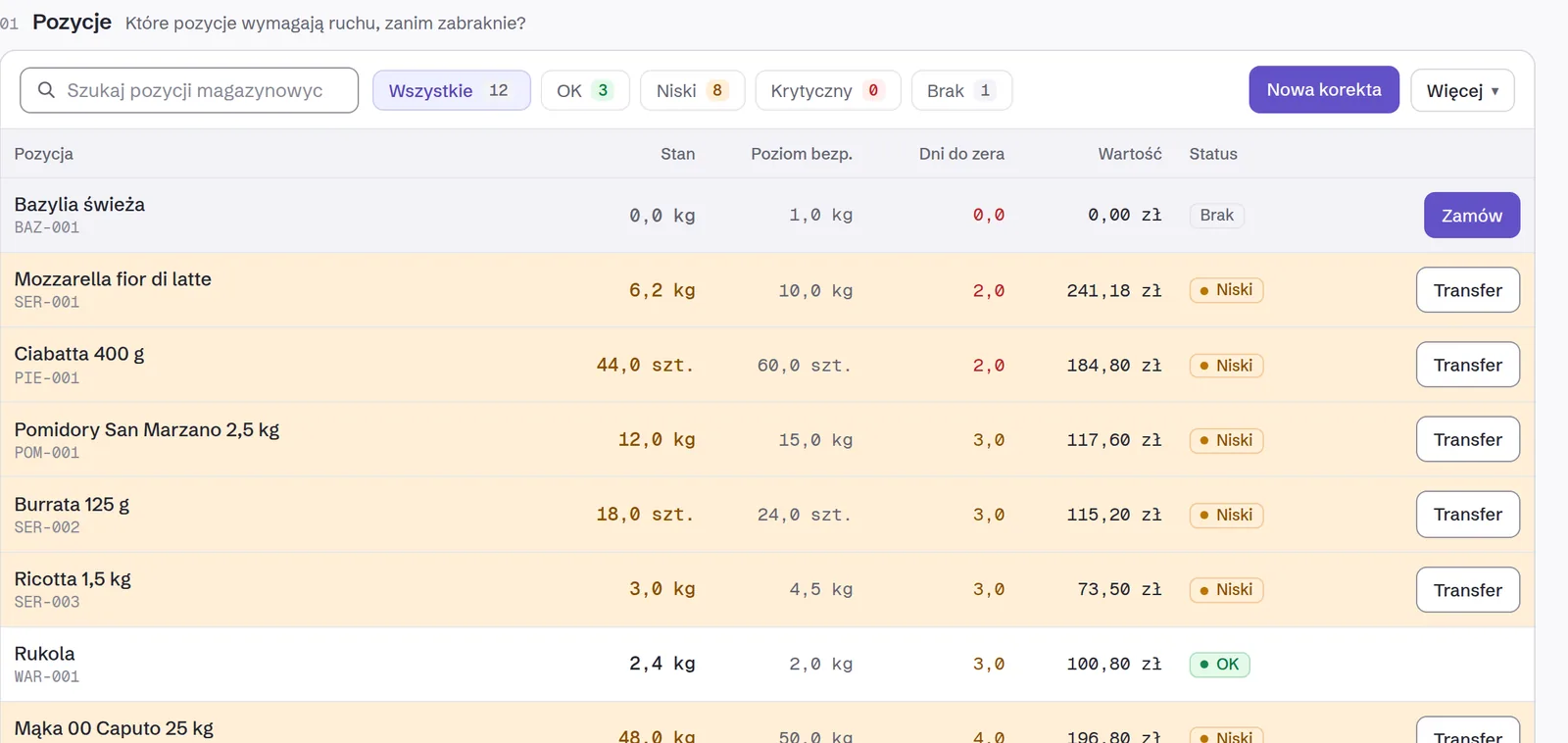
Task: Open Mąka 00 Caputo 25 kg item
Action: tap(114, 728)
